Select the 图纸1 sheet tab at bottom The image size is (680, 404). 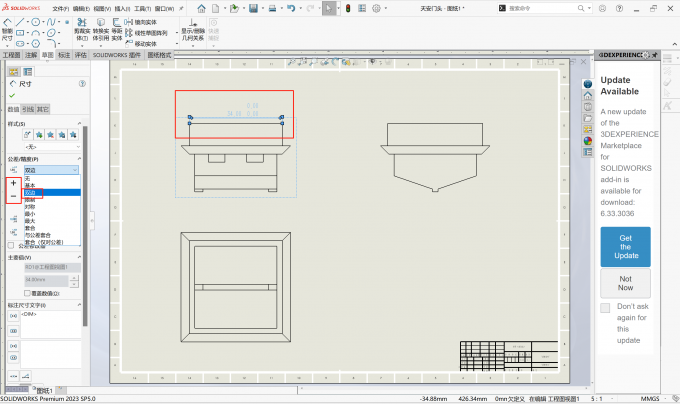(x=44, y=391)
